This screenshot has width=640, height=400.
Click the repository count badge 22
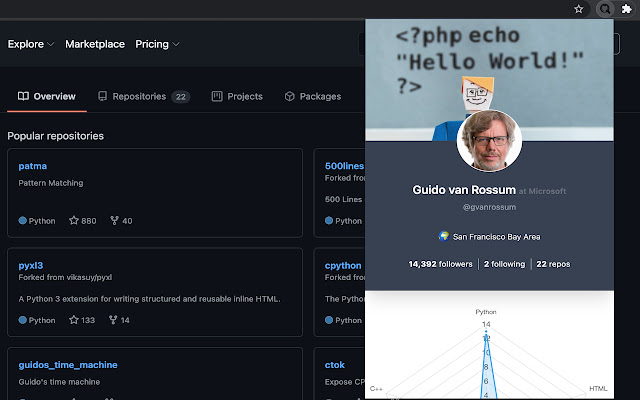[181, 97]
